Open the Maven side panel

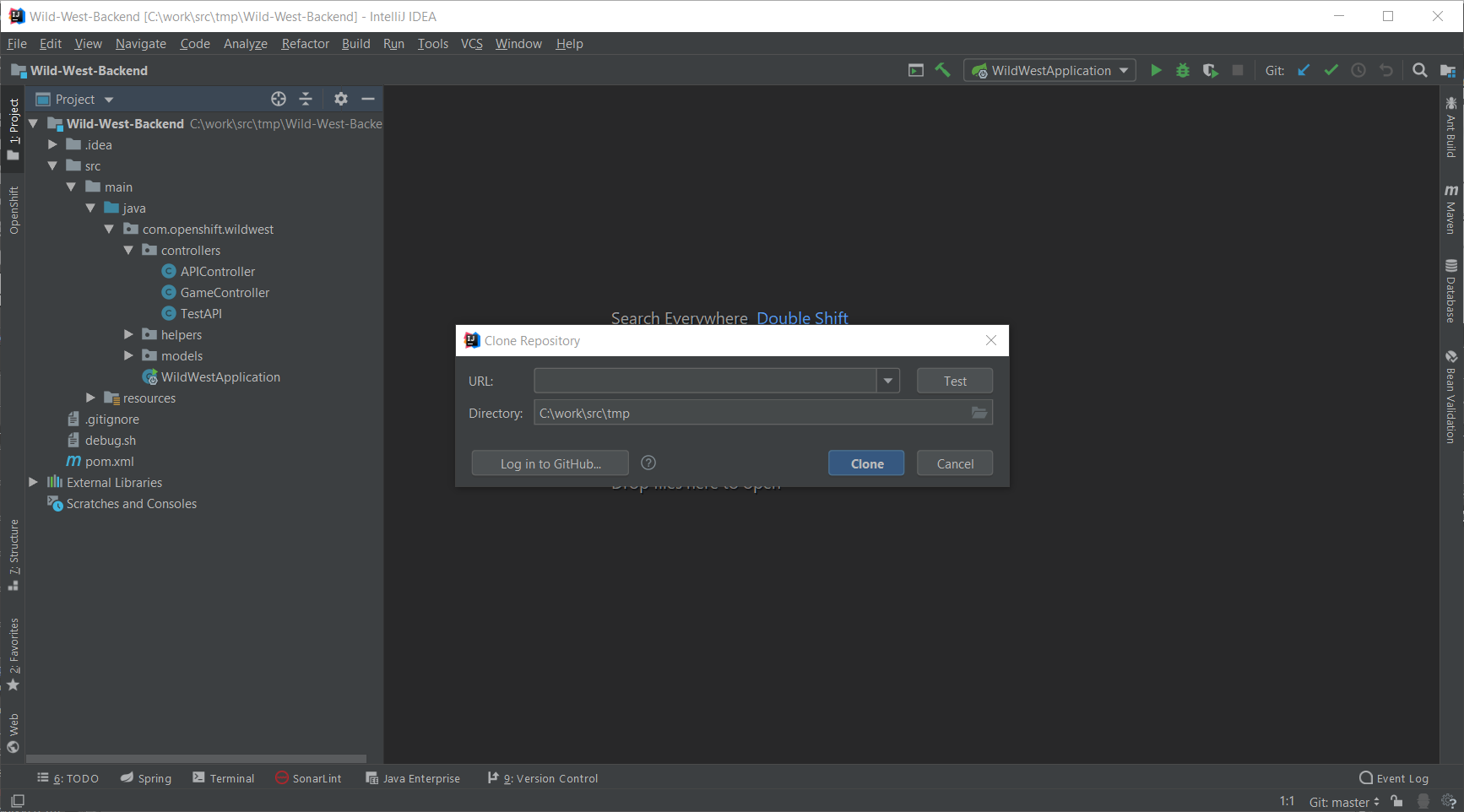tap(1451, 209)
